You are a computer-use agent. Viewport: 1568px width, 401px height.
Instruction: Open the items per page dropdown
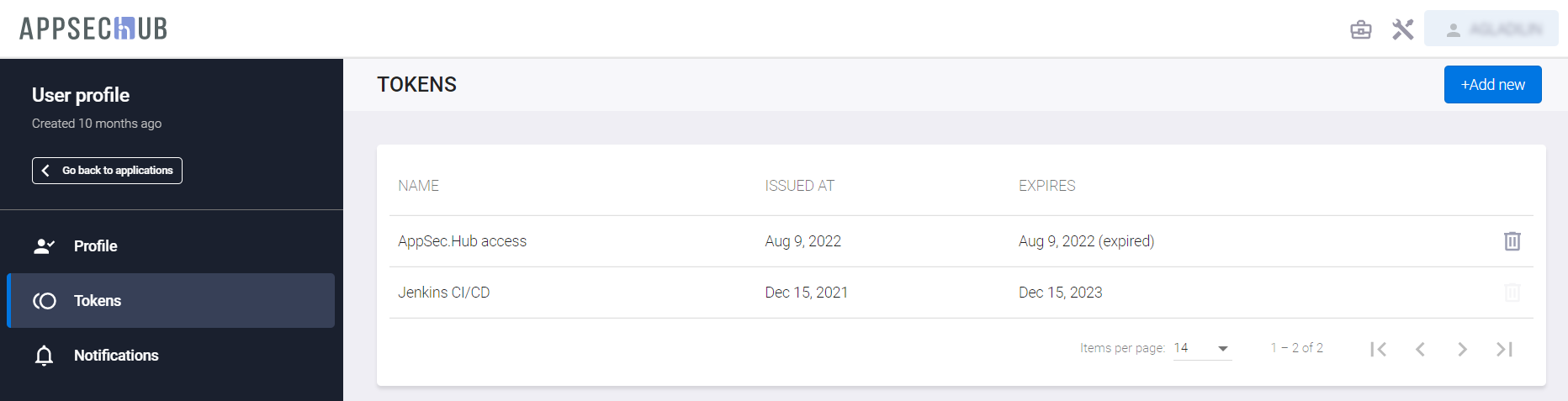1202,348
